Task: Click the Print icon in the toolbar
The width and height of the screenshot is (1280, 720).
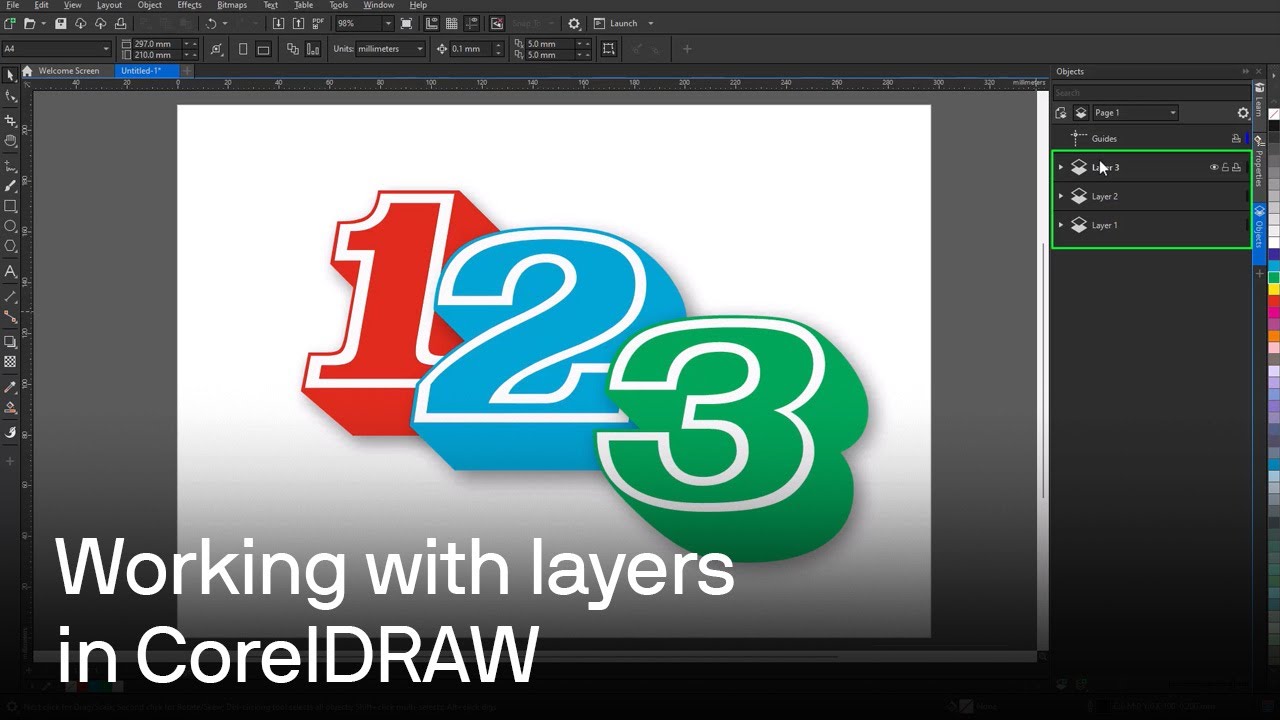Action: click(121, 23)
